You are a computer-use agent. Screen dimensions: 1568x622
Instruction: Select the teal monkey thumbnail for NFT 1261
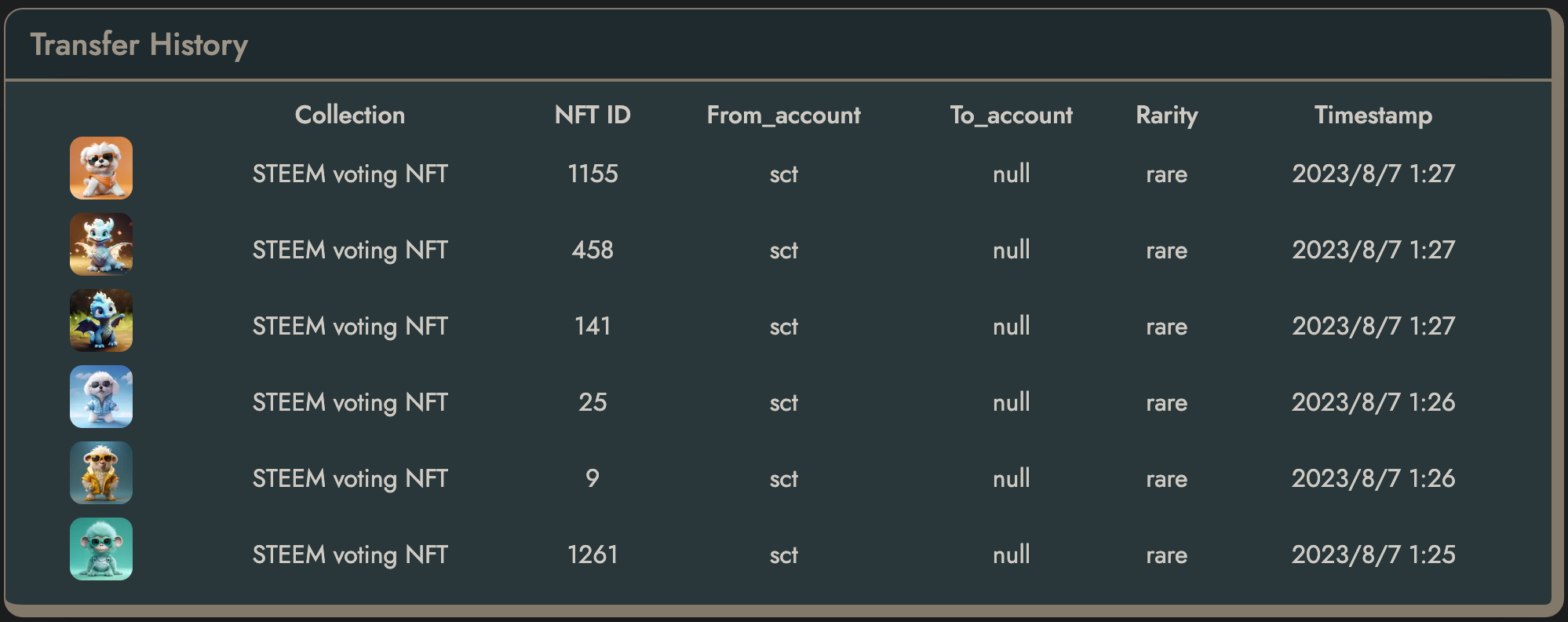(x=101, y=549)
